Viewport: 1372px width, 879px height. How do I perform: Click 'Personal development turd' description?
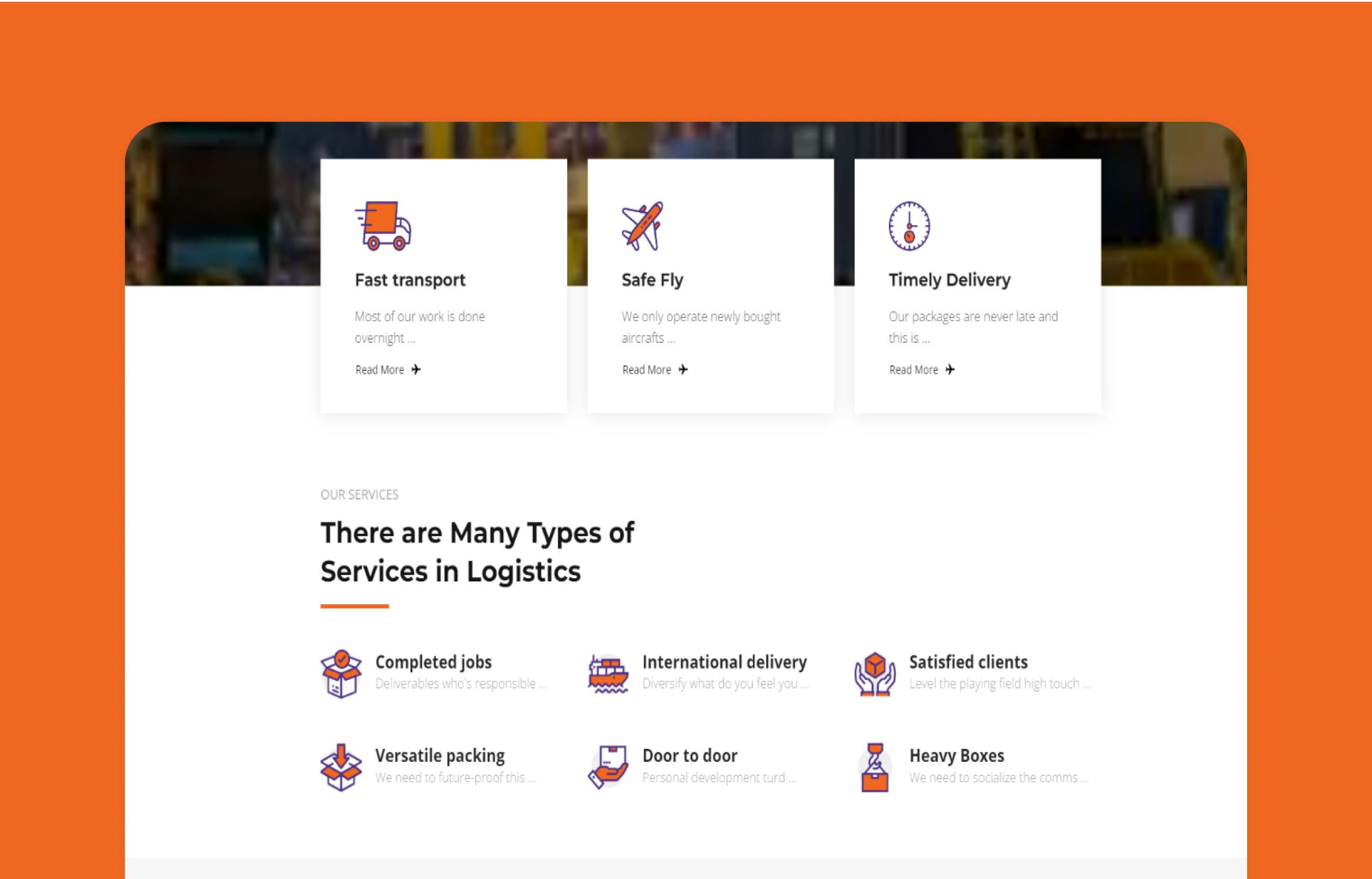pos(719,778)
